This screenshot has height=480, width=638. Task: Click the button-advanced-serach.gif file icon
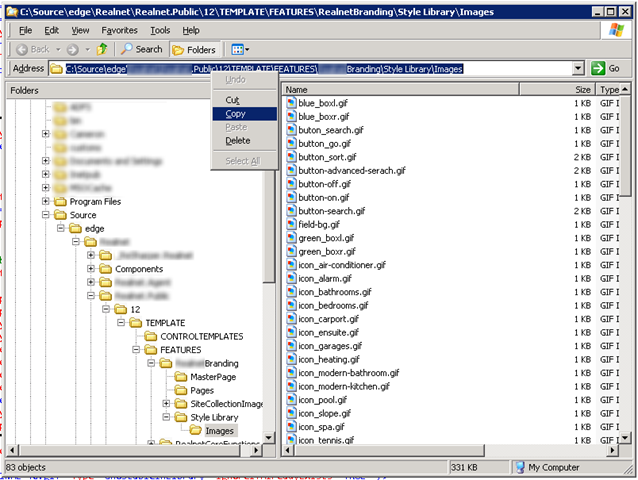(291, 170)
